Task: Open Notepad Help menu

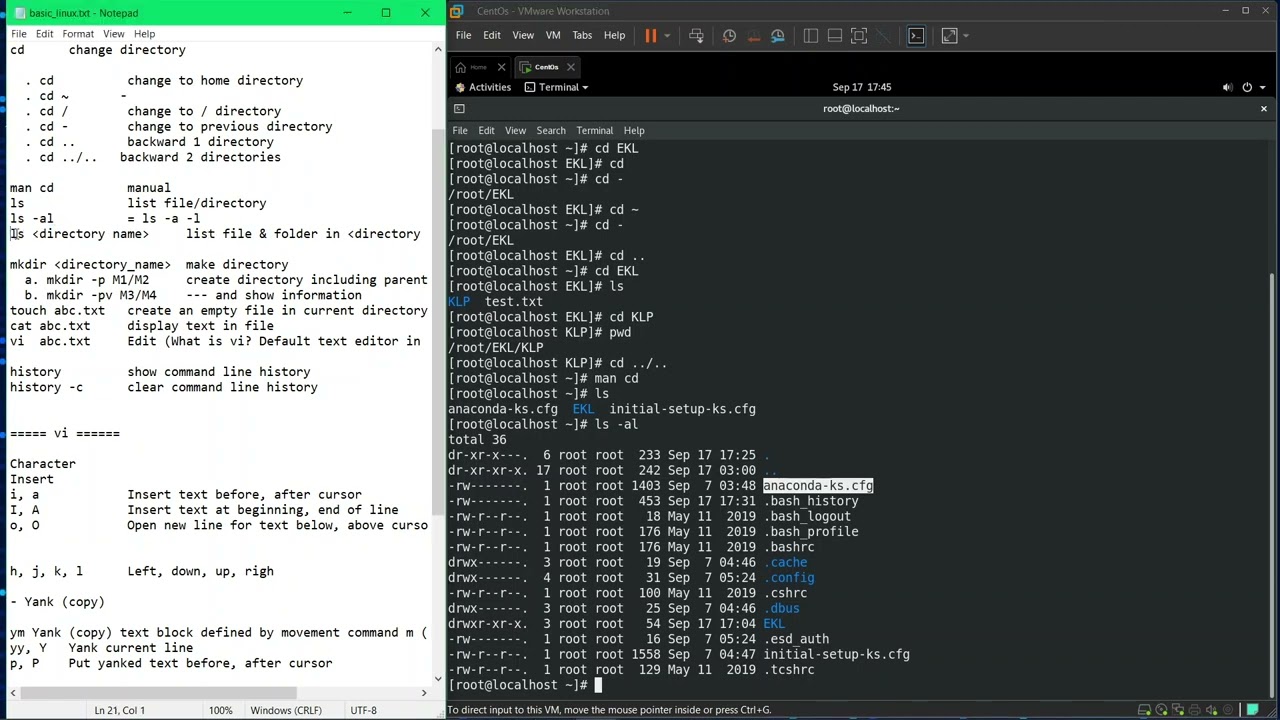Action: 145,34
